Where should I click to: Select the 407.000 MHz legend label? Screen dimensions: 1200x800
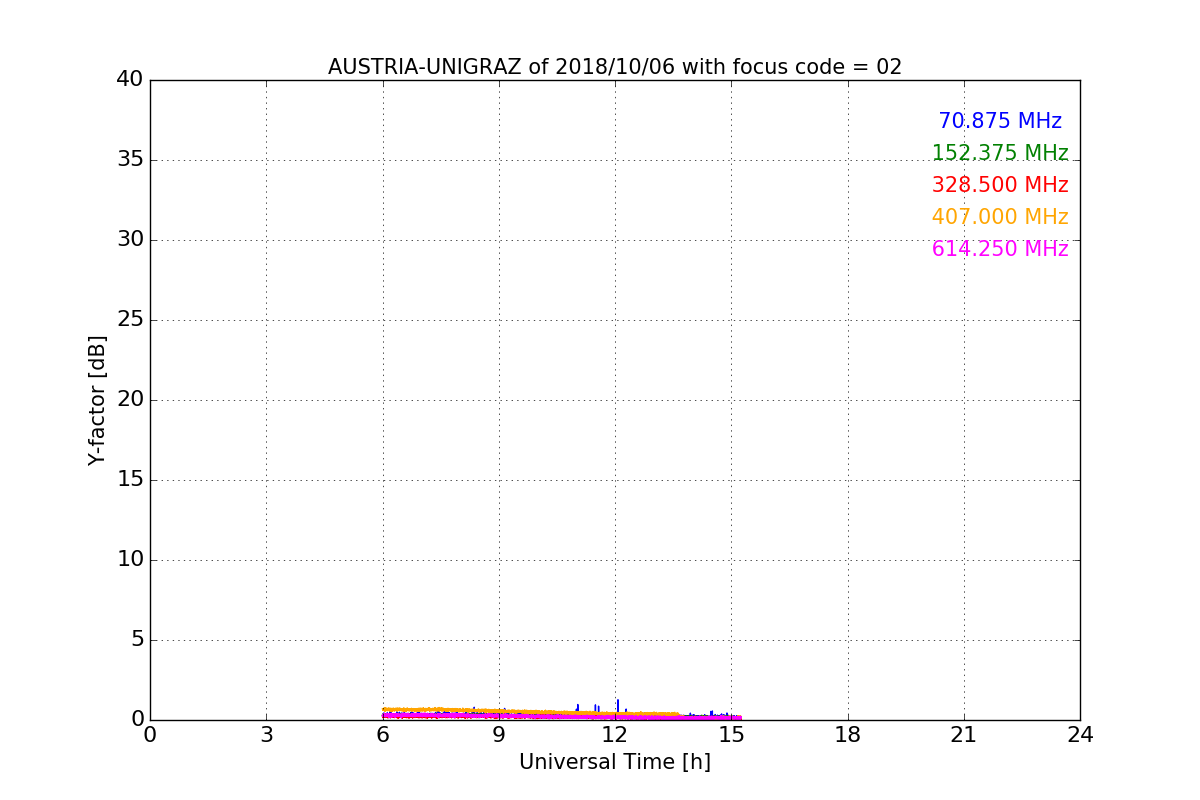[1000, 217]
